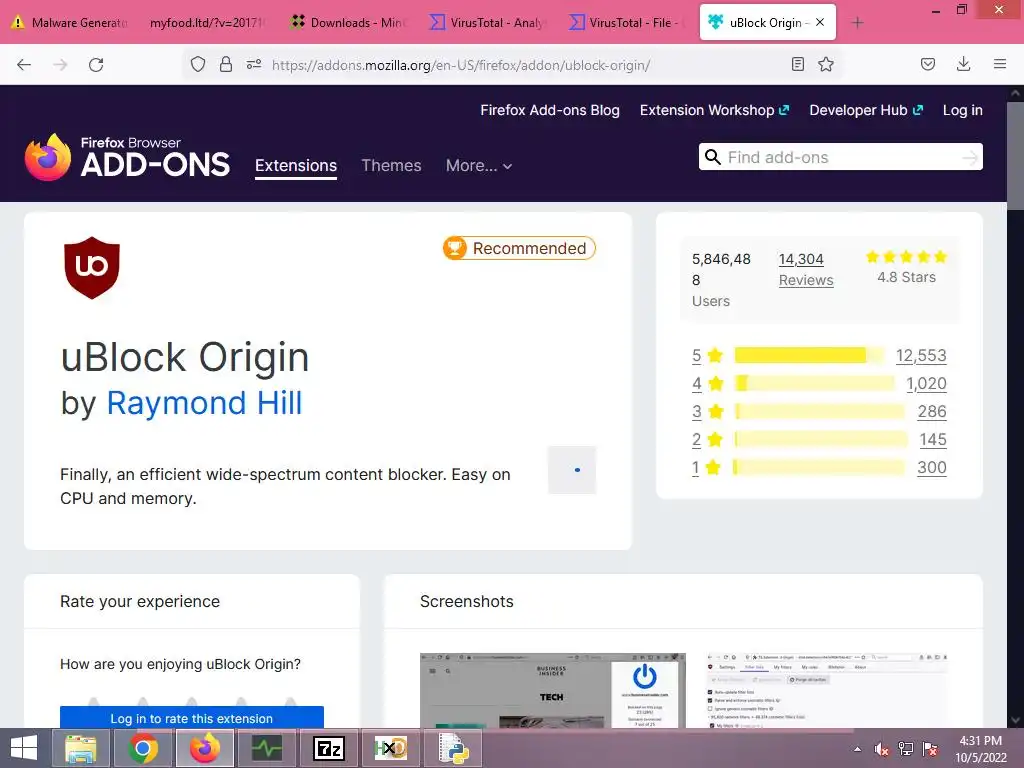Launch Chrome from the taskbar

point(143,748)
